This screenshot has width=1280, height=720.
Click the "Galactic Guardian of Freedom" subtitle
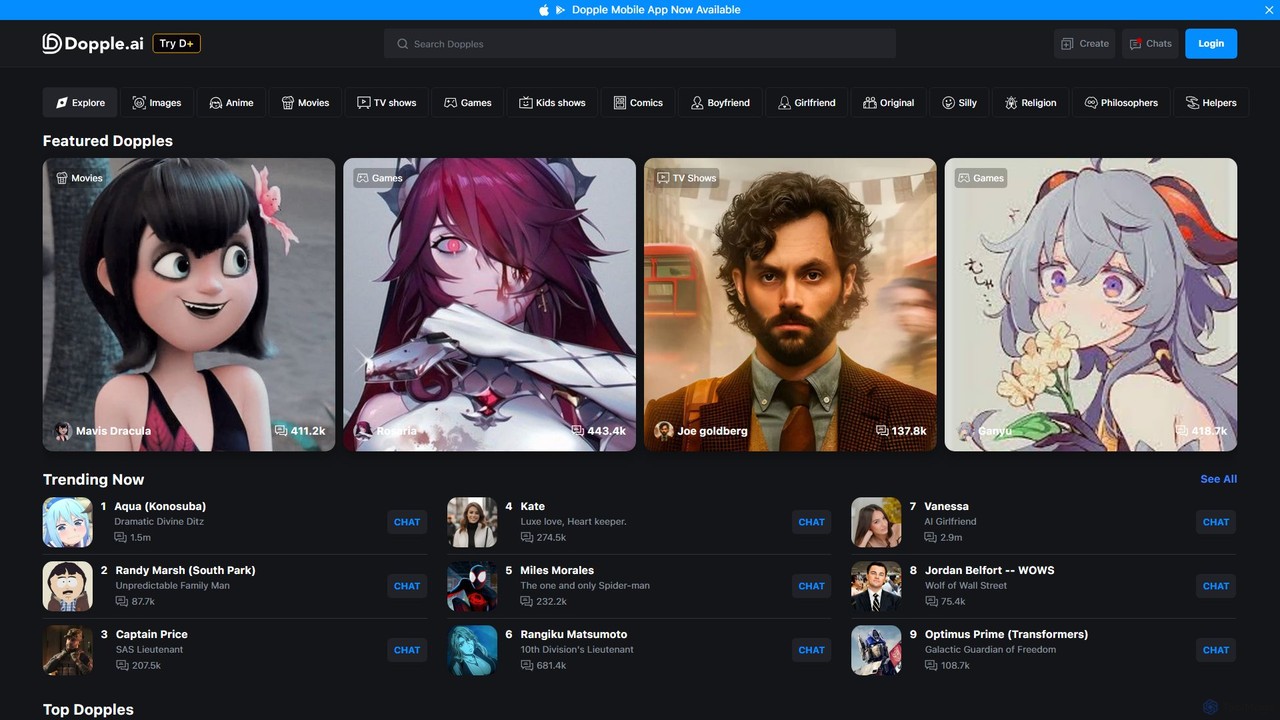(990, 650)
